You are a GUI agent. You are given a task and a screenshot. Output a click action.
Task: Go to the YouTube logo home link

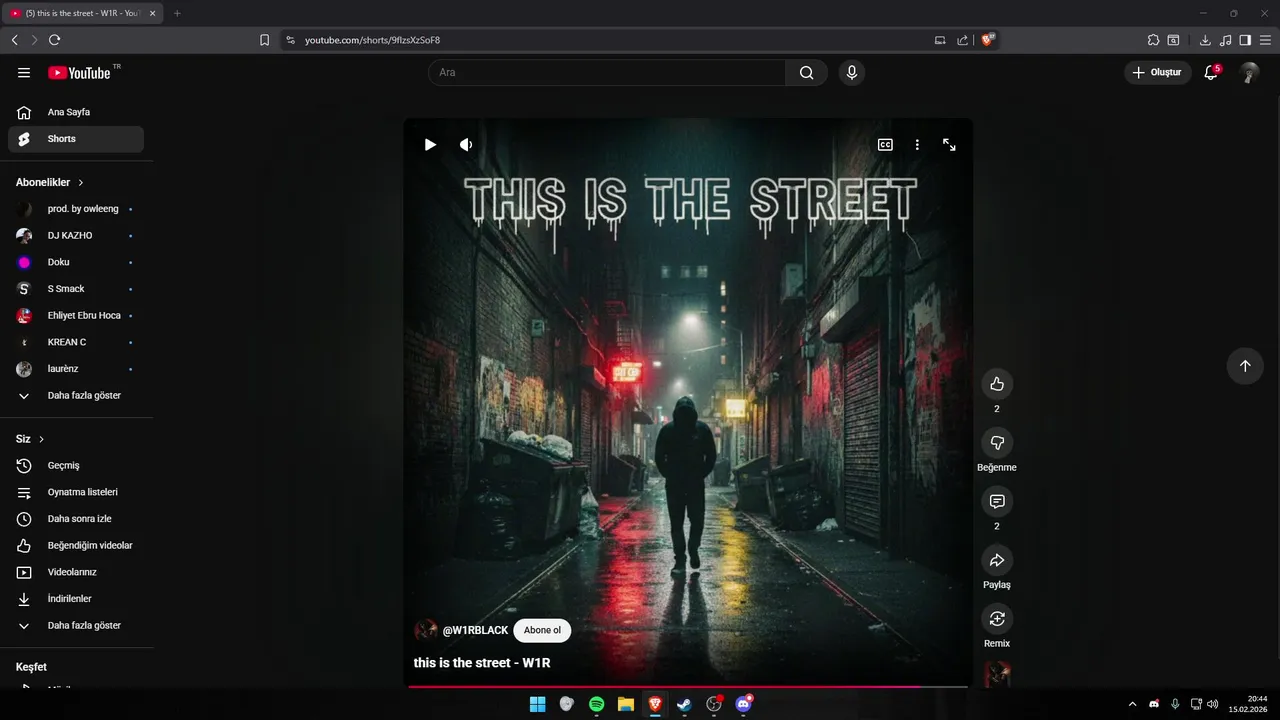point(80,72)
